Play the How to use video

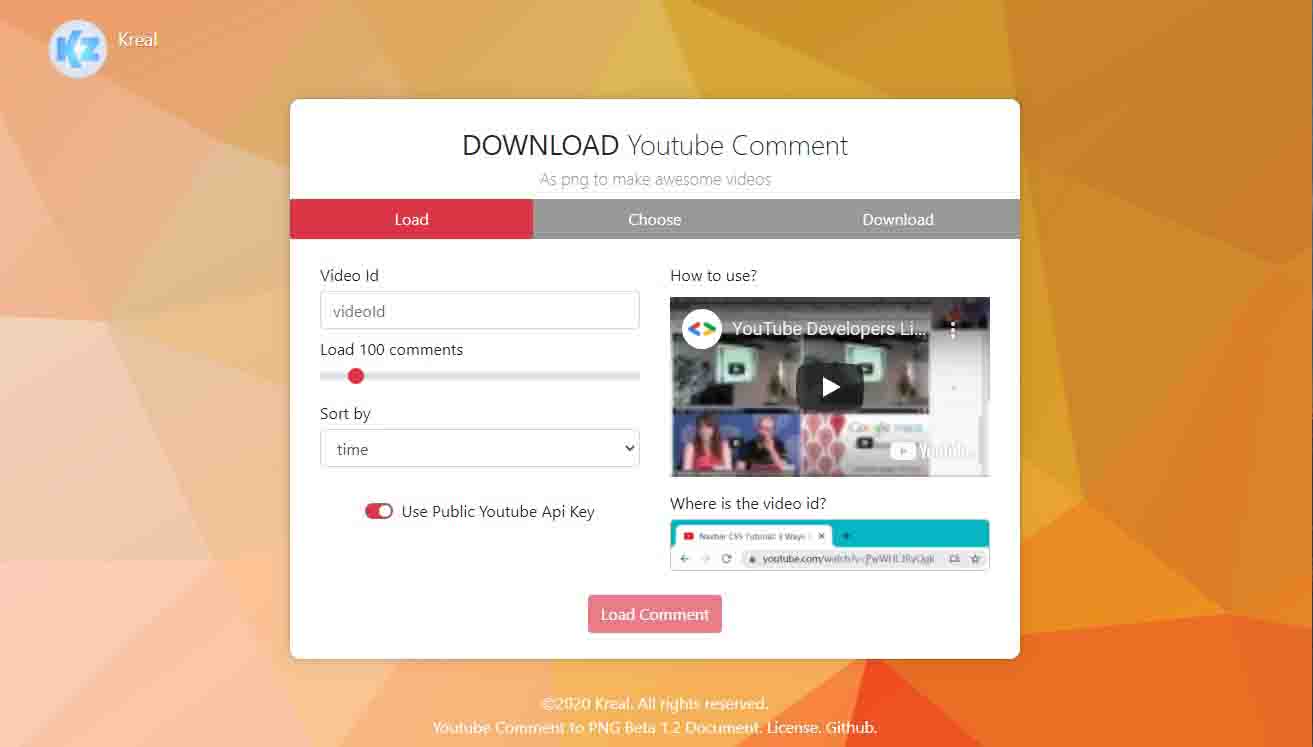(830, 386)
